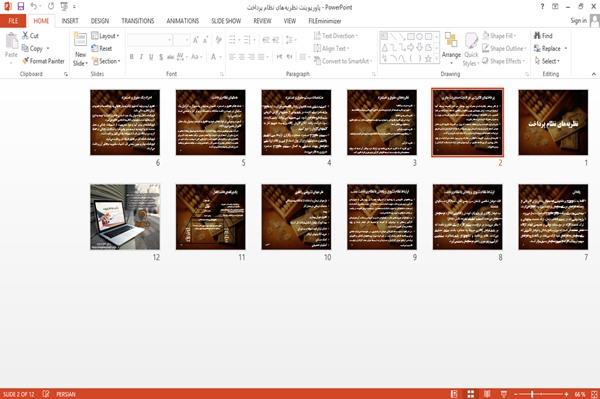Switch to Slide Sorter view in status bar
The image size is (600, 399).
click(x=471, y=394)
